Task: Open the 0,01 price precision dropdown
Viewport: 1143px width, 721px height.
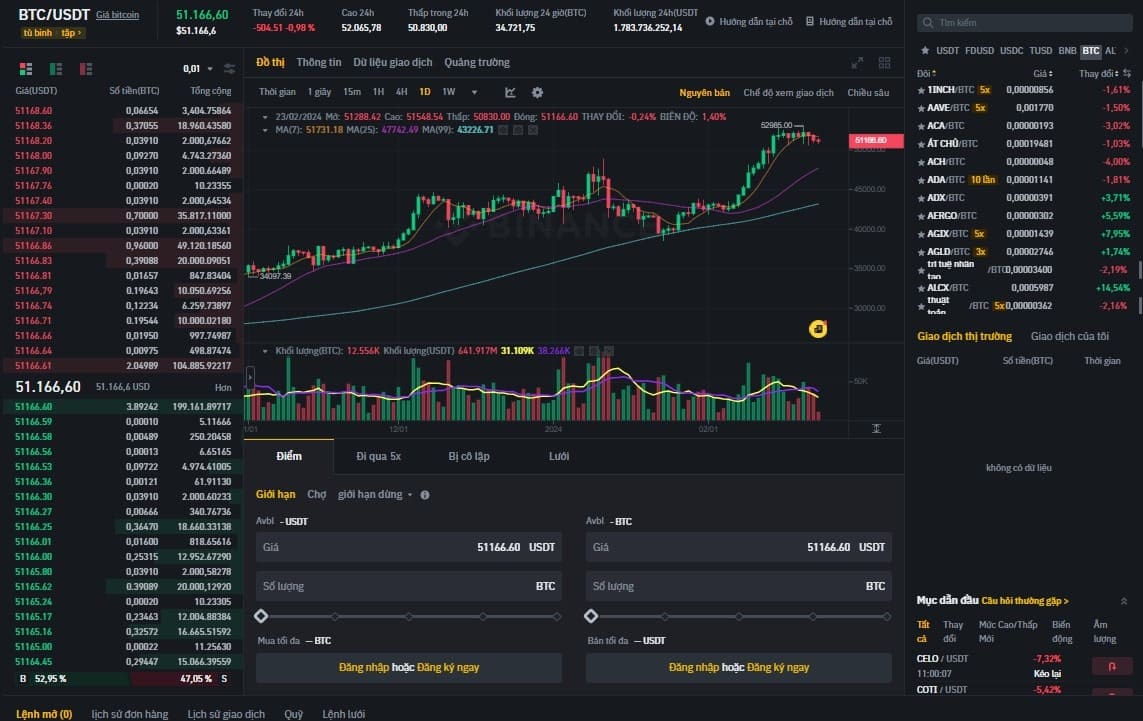Action: [198, 69]
